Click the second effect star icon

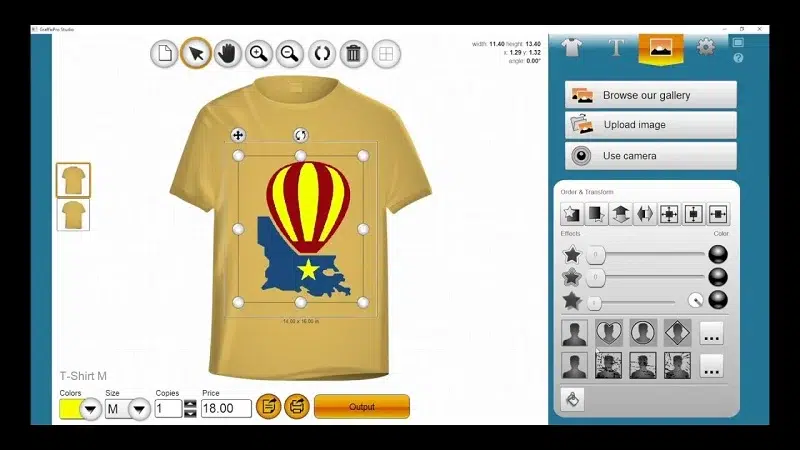(x=572, y=277)
